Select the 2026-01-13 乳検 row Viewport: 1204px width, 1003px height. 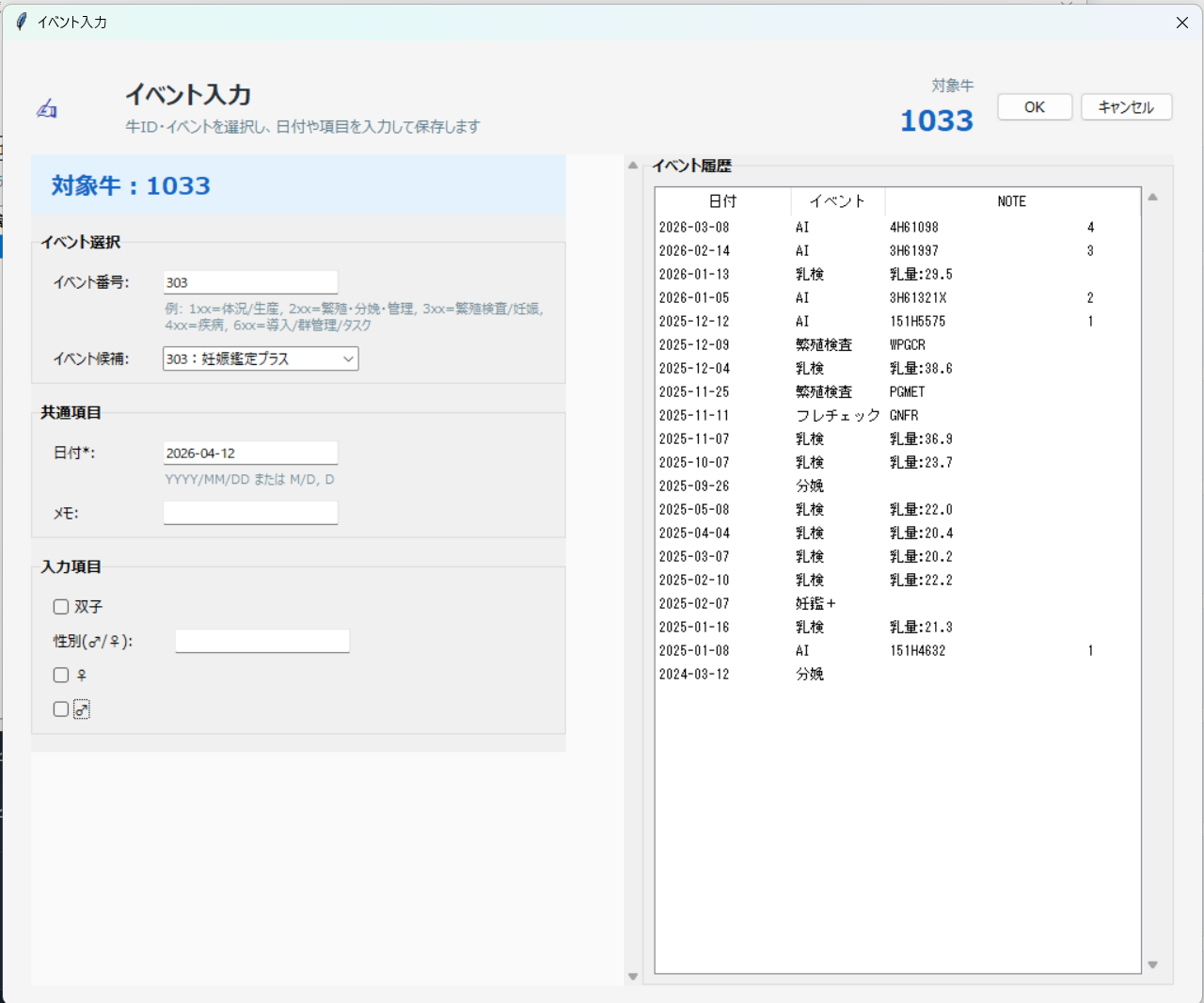[897, 275]
